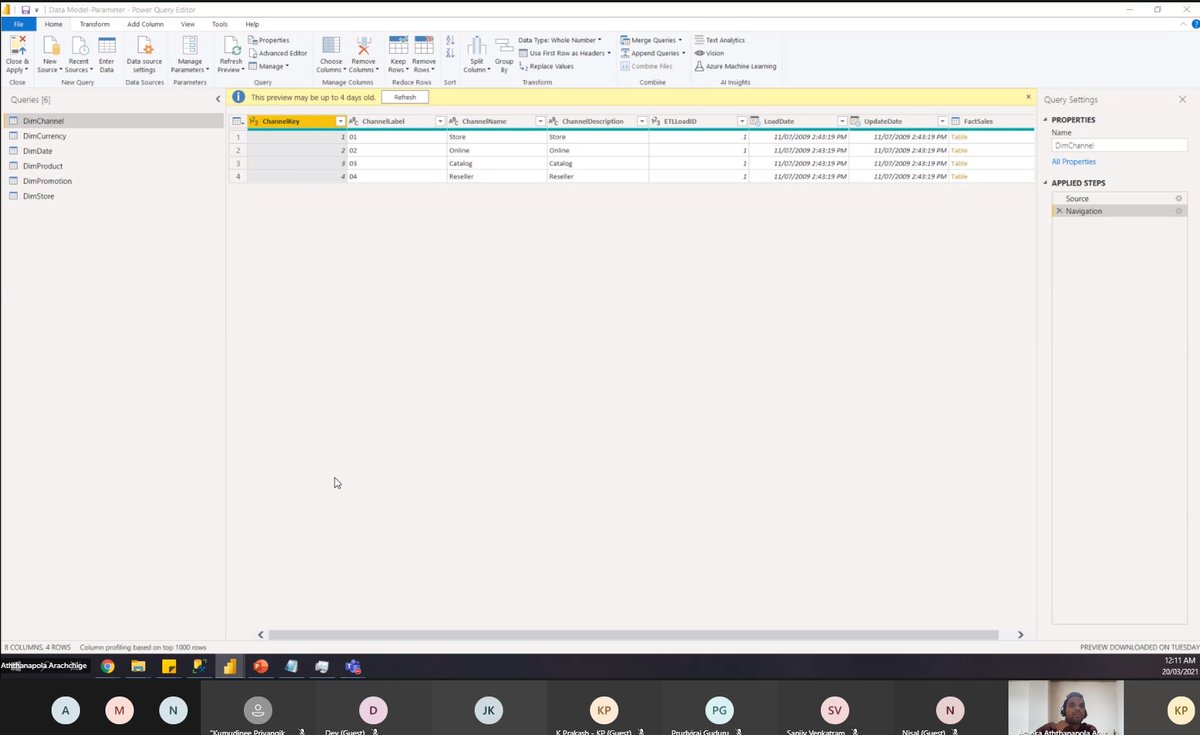The width and height of the screenshot is (1200, 735).
Task: Open the Data Type: Whole Number dropdown
Action: pyautogui.click(x=560, y=40)
